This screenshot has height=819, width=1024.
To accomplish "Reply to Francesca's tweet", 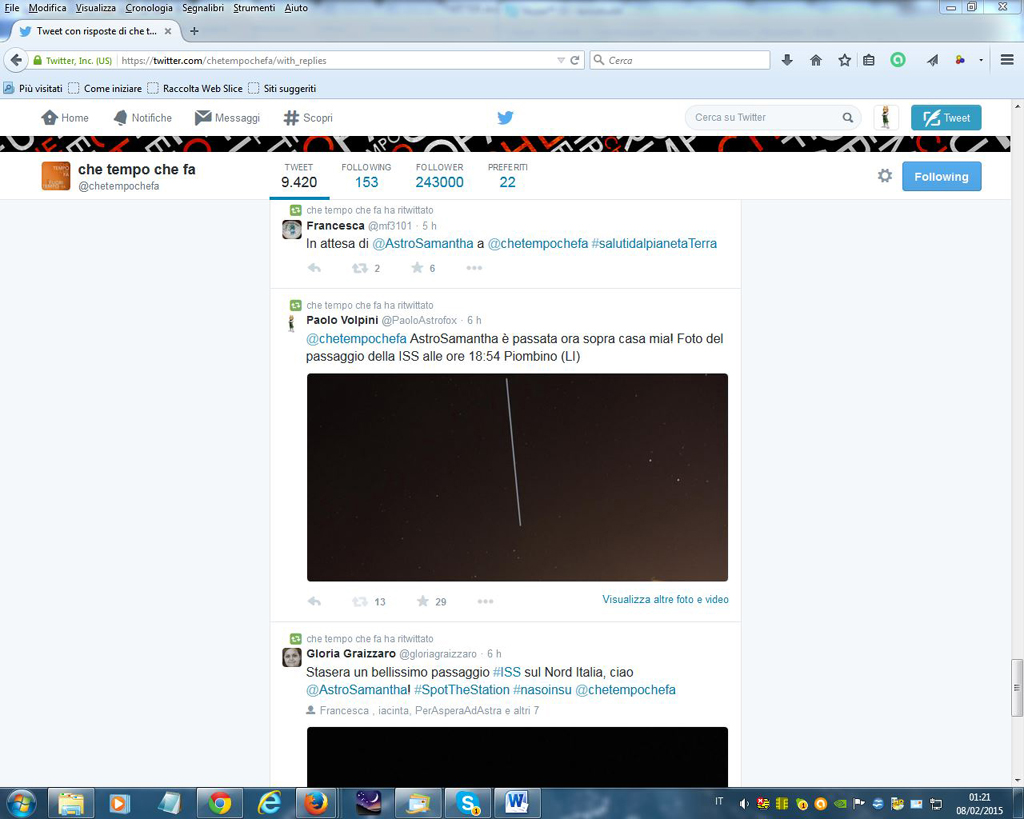I will (x=314, y=268).
